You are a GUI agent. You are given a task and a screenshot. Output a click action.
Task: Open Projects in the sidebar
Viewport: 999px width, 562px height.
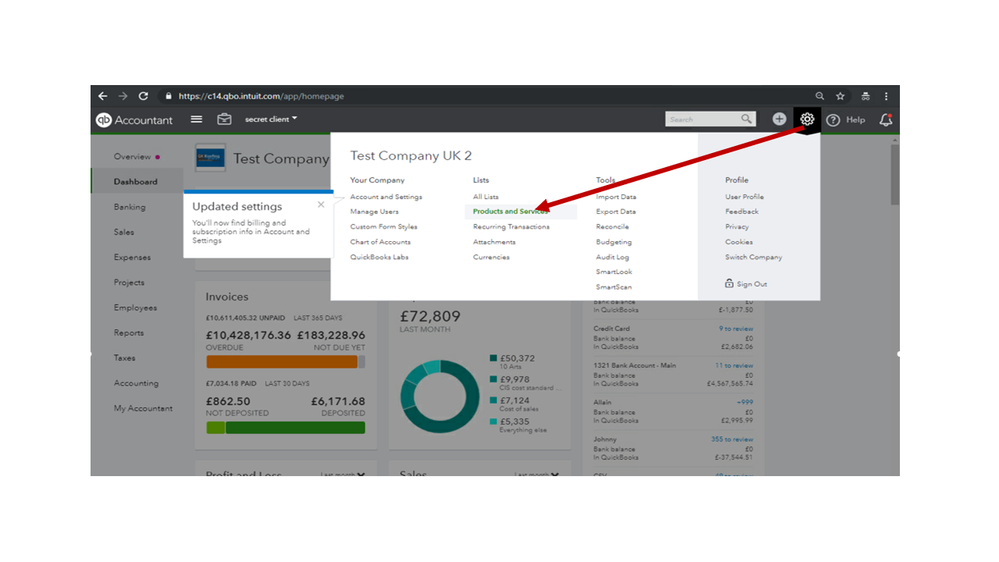[x=129, y=282]
